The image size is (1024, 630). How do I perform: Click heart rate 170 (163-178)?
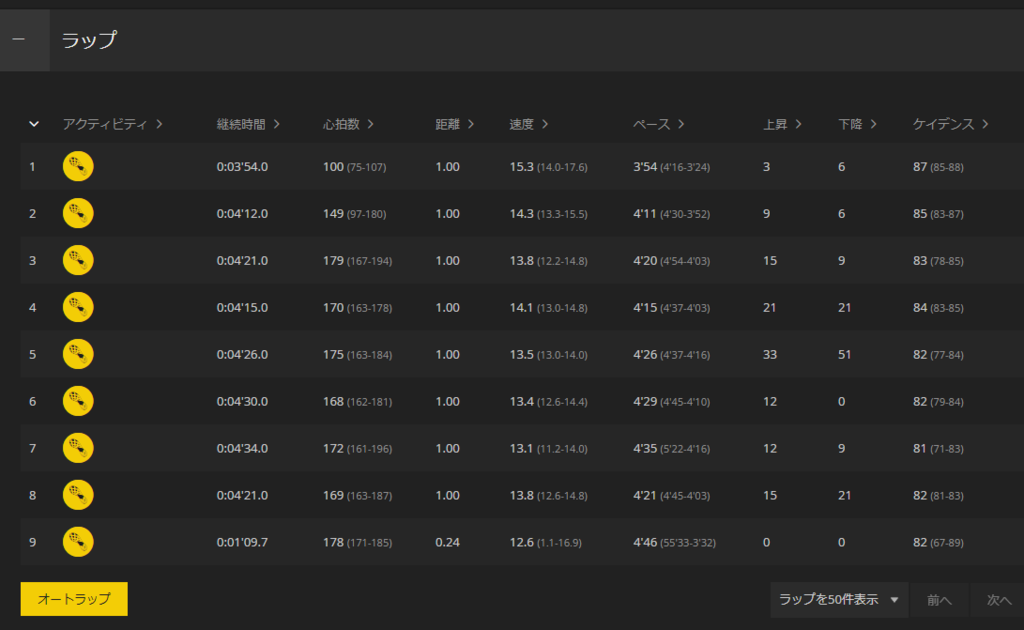357,308
